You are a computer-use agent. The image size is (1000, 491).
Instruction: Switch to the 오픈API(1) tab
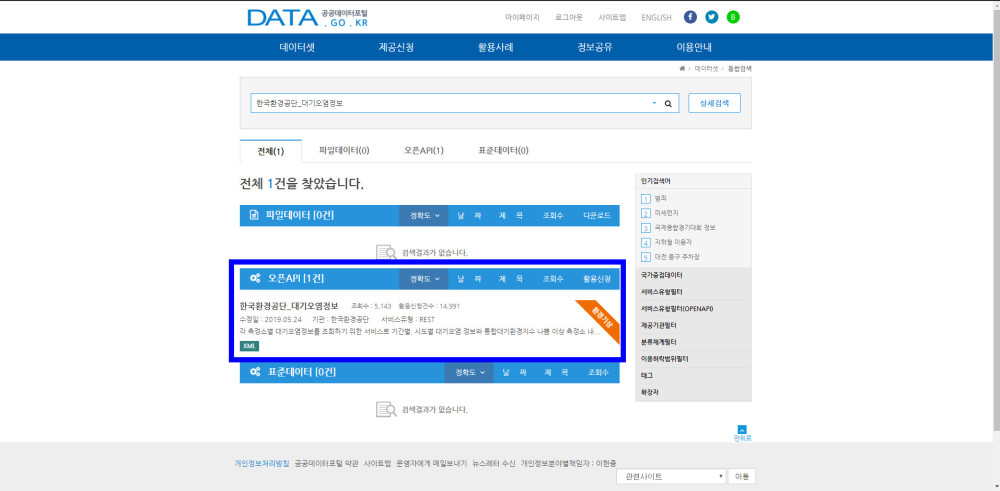[423, 150]
